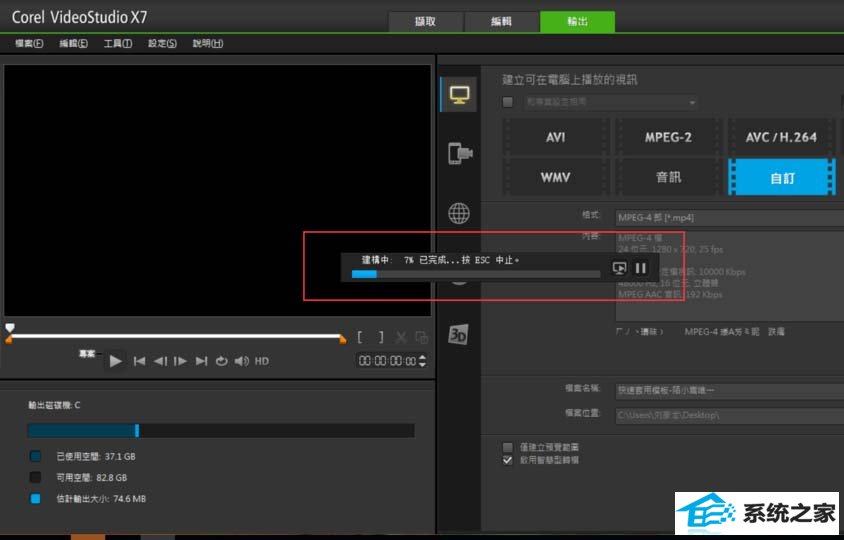
Task: Play the project in preview
Action: coord(115,361)
